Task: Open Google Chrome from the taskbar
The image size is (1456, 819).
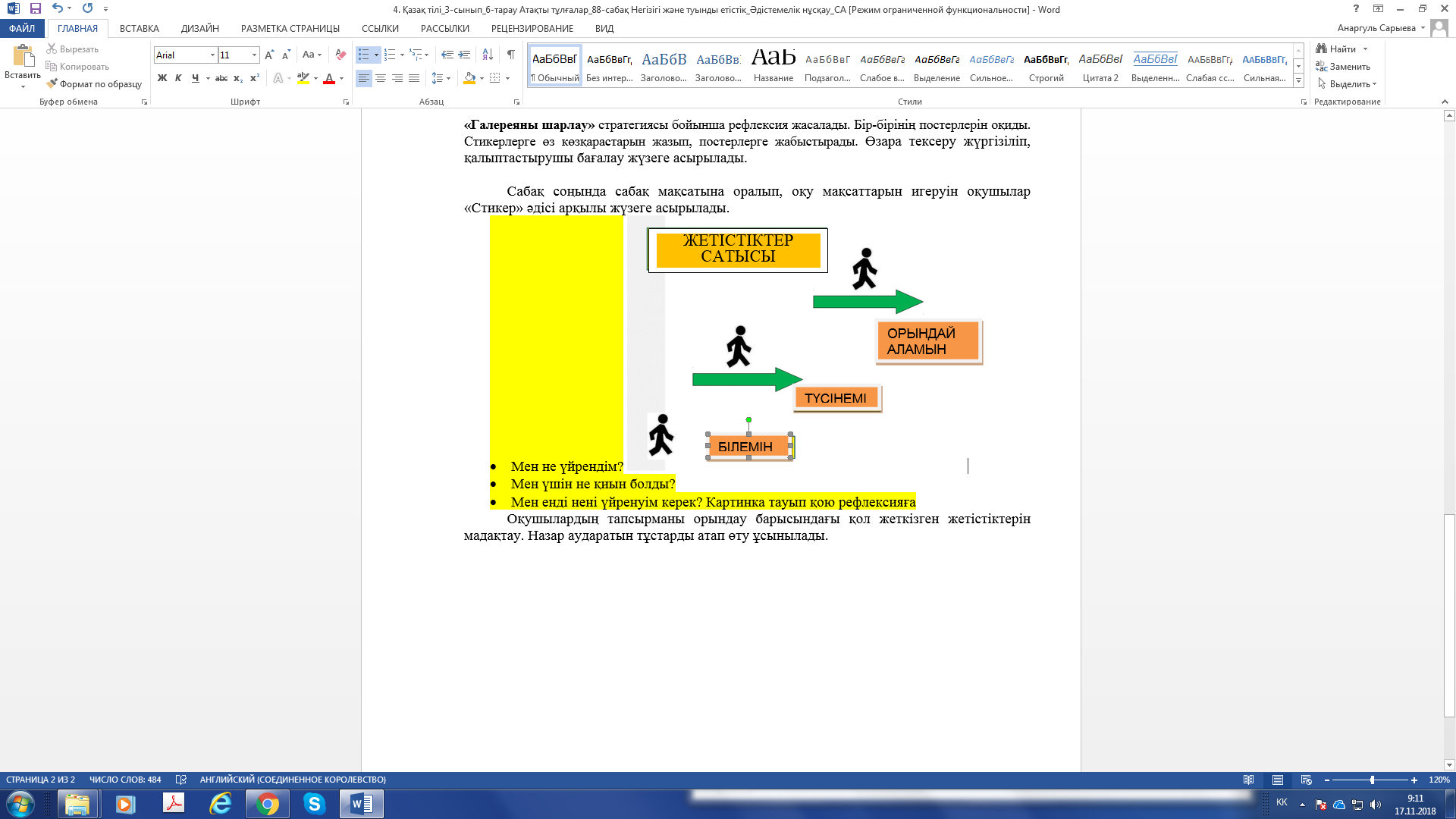Action: pos(267,804)
